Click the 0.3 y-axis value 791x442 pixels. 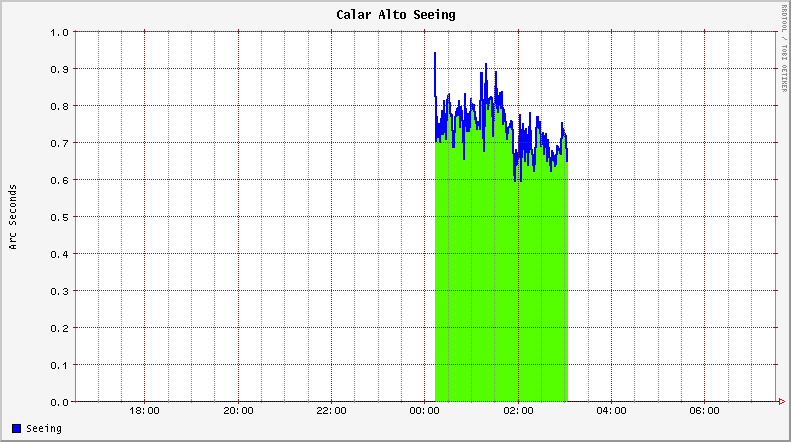pyautogui.click(x=59, y=291)
